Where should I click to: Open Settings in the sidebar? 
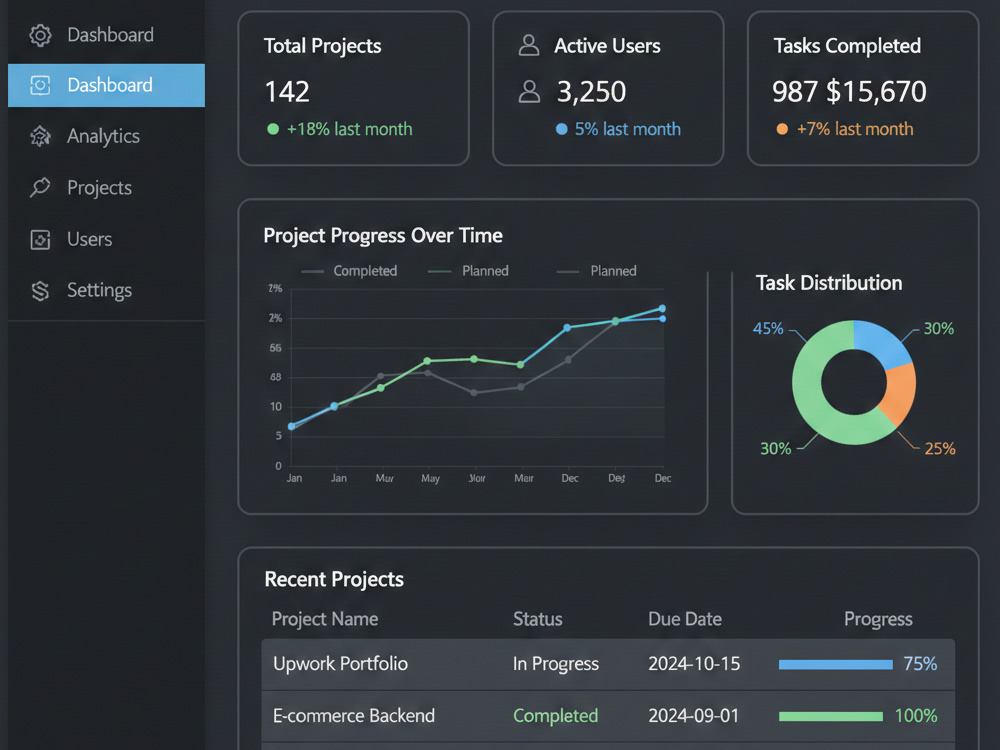click(107, 291)
